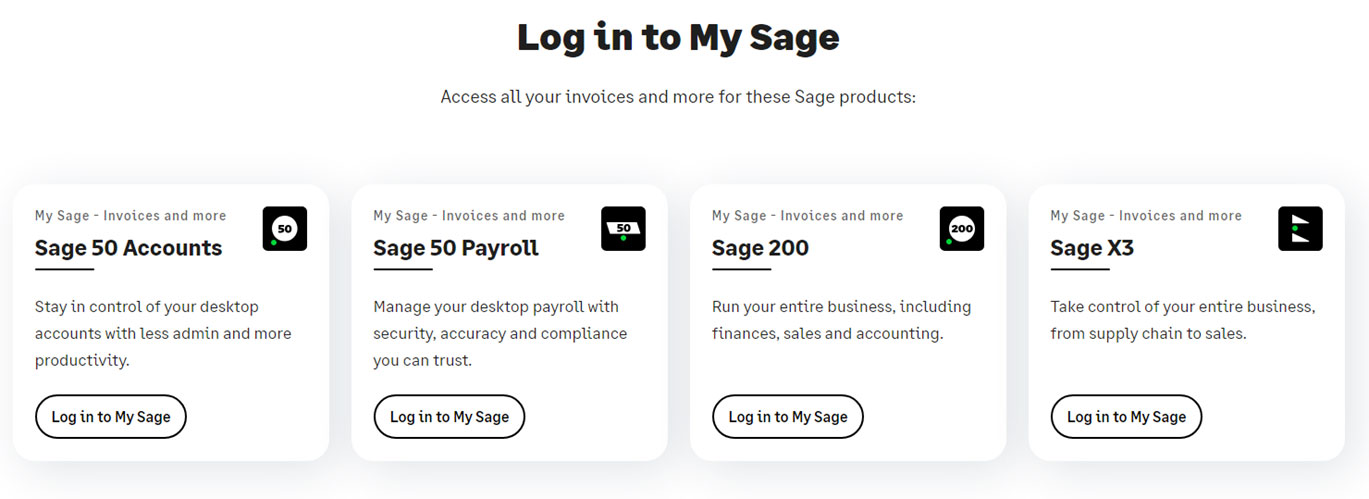Click the 'Log in to My Sage' page title
Viewport: 1369px width, 499px height.
pyautogui.click(x=678, y=37)
